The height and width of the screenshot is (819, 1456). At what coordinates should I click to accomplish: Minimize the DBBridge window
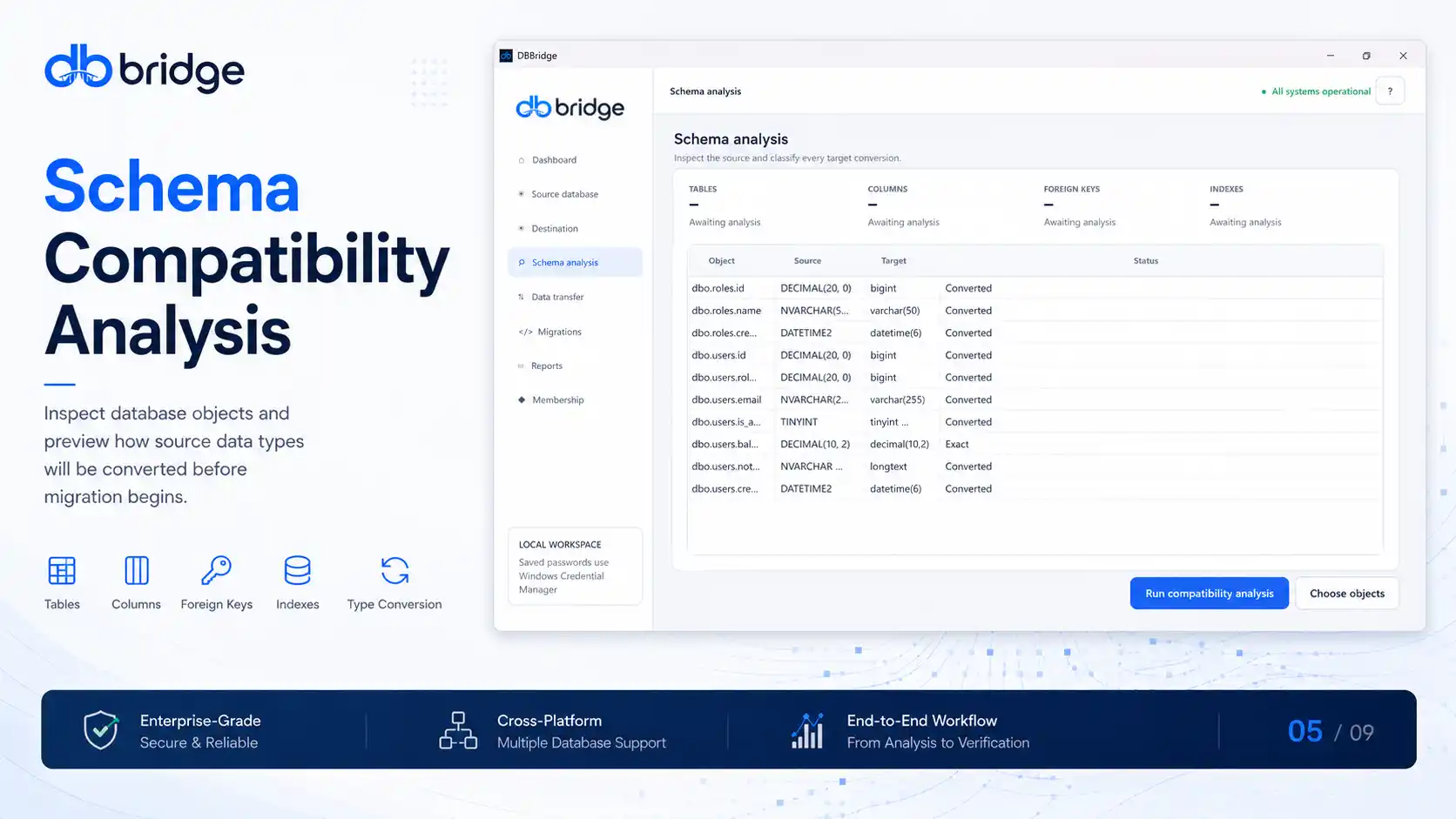click(x=1330, y=56)
